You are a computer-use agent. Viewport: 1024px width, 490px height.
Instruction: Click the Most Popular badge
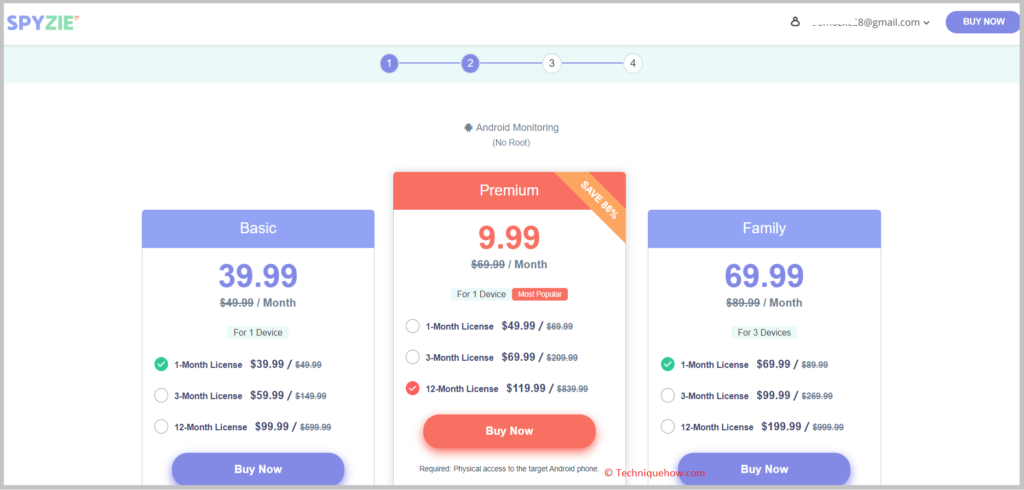coord(540,294)
